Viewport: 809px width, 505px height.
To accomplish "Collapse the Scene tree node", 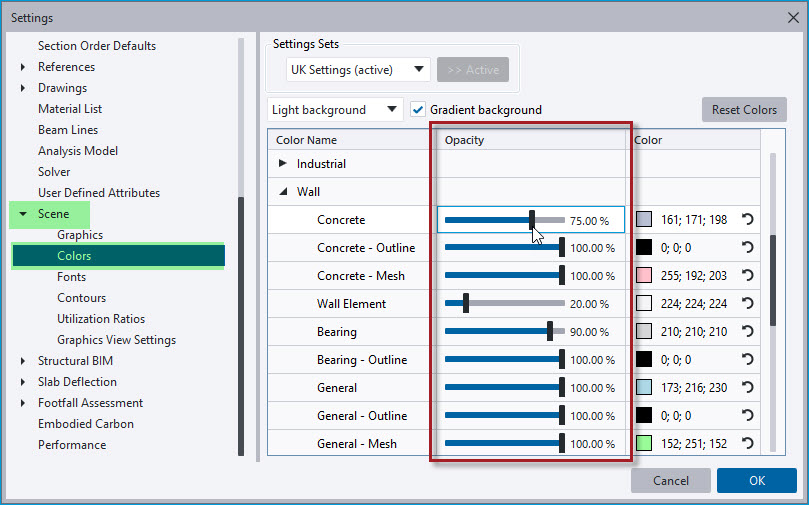I will point(23,214).
